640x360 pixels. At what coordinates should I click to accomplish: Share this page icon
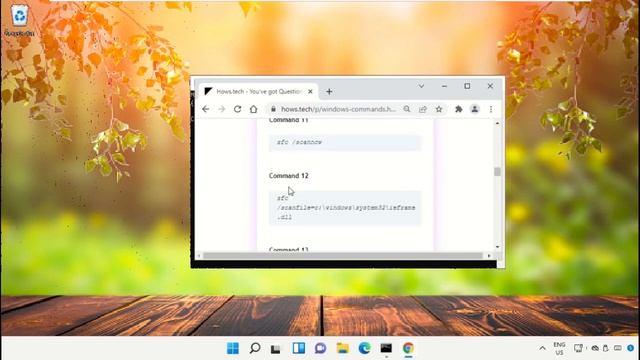pos(423,109)
